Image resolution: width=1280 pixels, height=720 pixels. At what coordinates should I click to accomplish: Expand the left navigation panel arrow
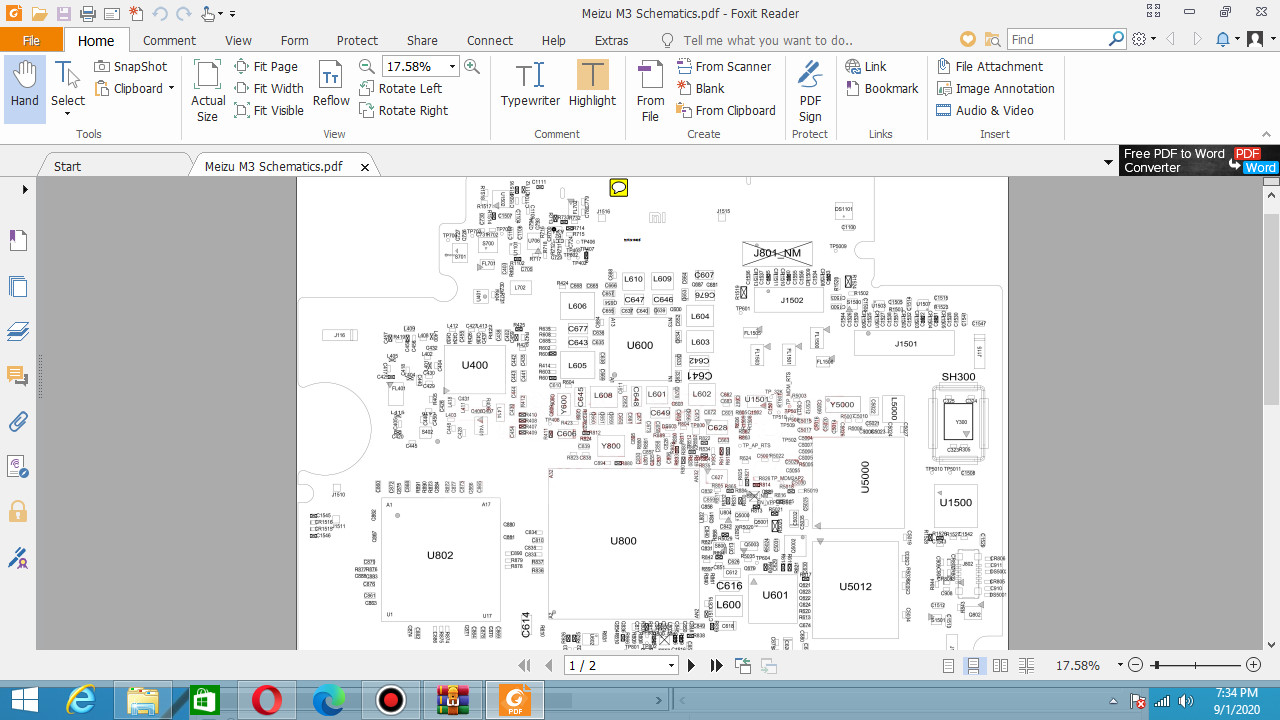25,189
